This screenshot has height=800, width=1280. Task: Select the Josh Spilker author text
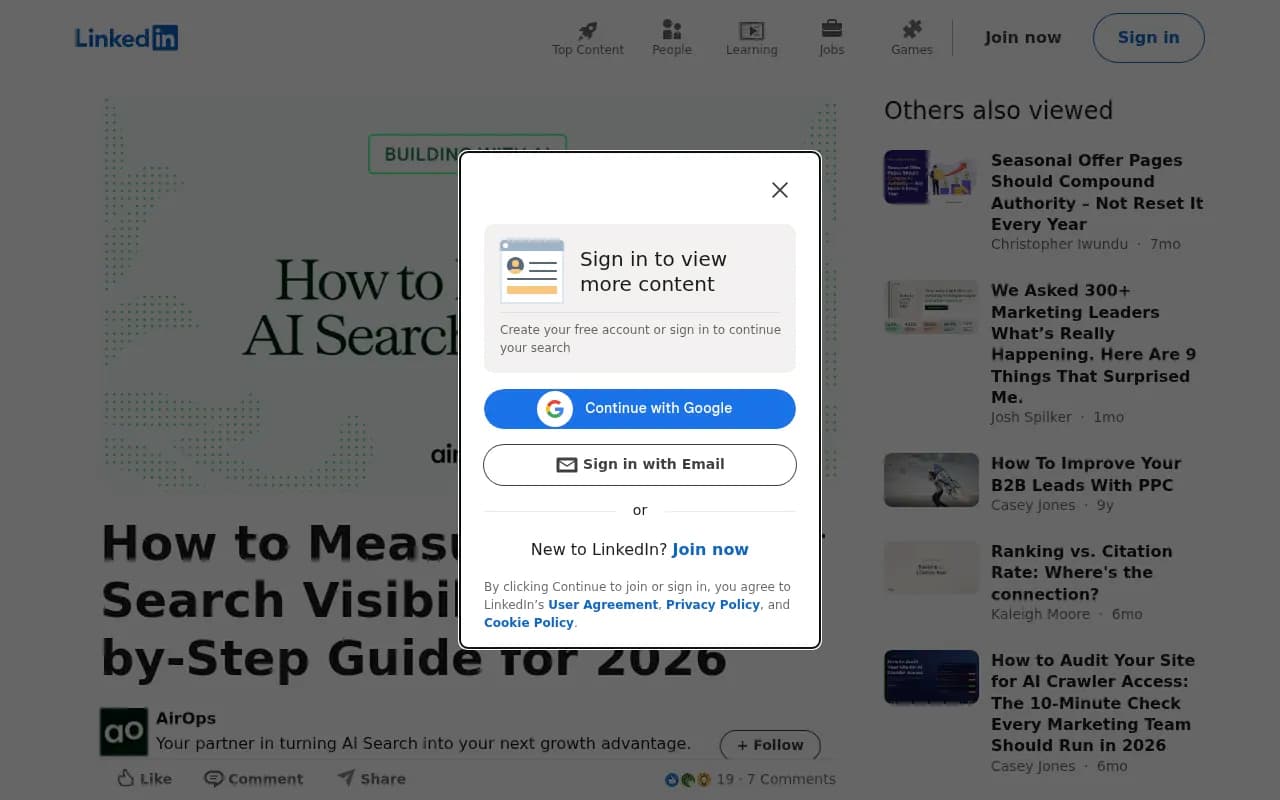[1031, 417]
